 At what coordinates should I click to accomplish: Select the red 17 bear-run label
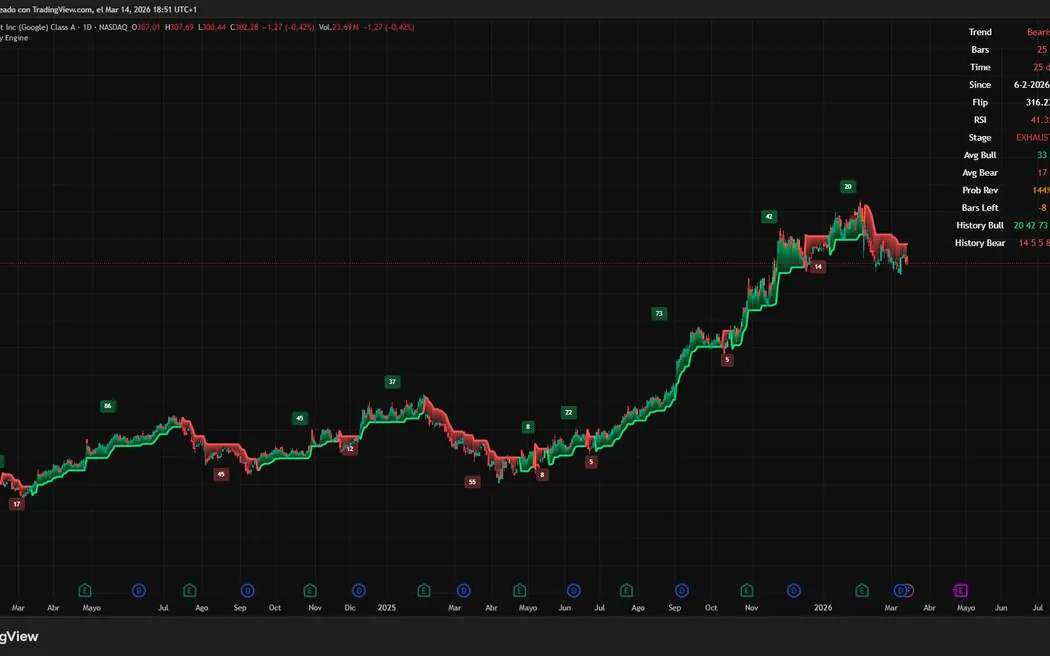[x=17, y=504]
